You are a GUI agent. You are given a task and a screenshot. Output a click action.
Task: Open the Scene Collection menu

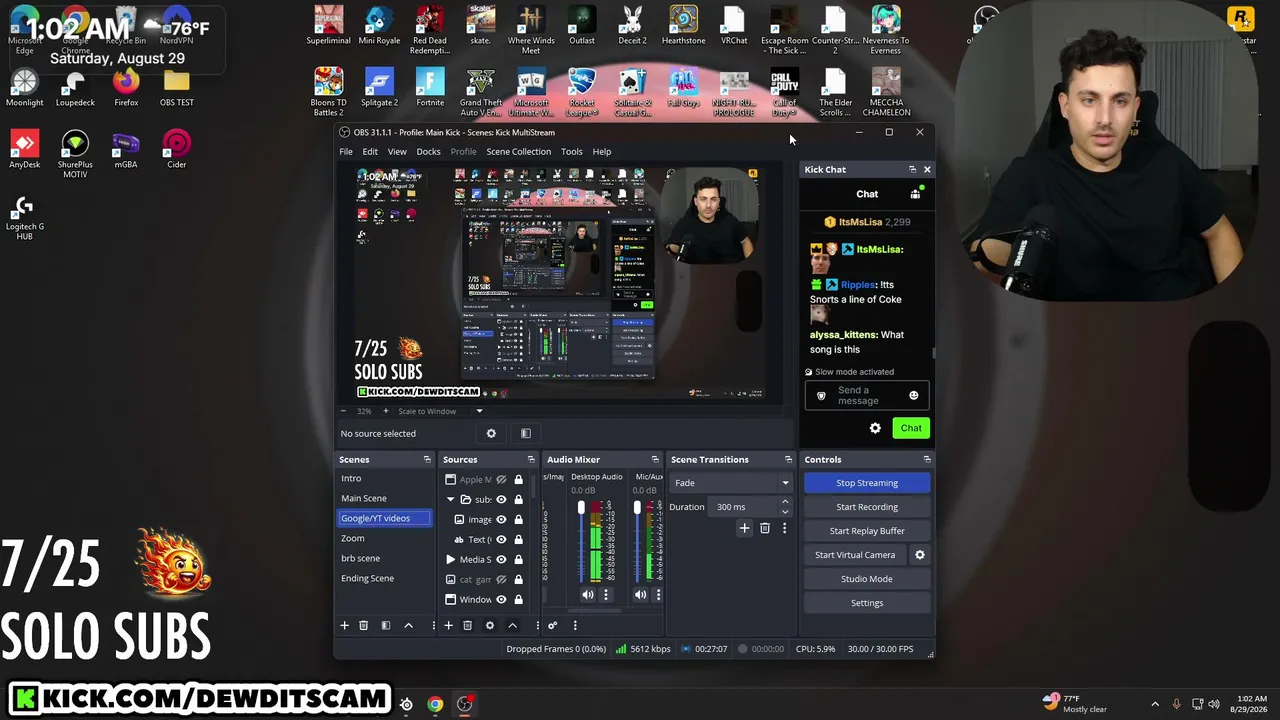click(518, 152)
